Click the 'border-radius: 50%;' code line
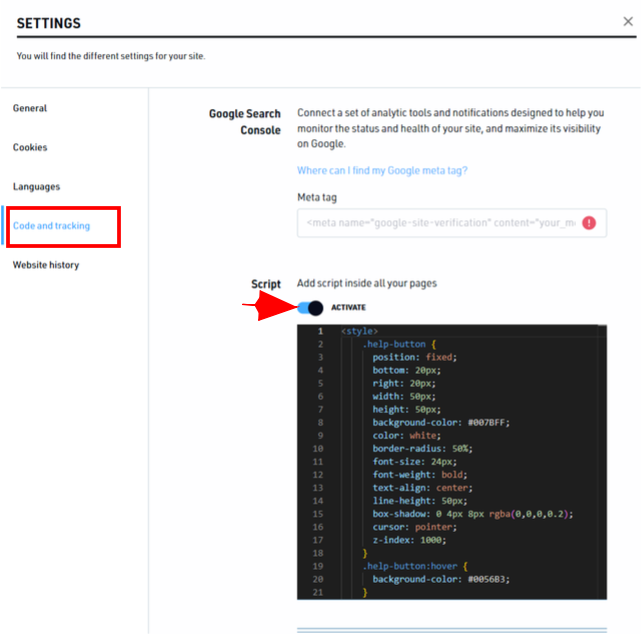644x641 pixels. click(x=422, y=449)
